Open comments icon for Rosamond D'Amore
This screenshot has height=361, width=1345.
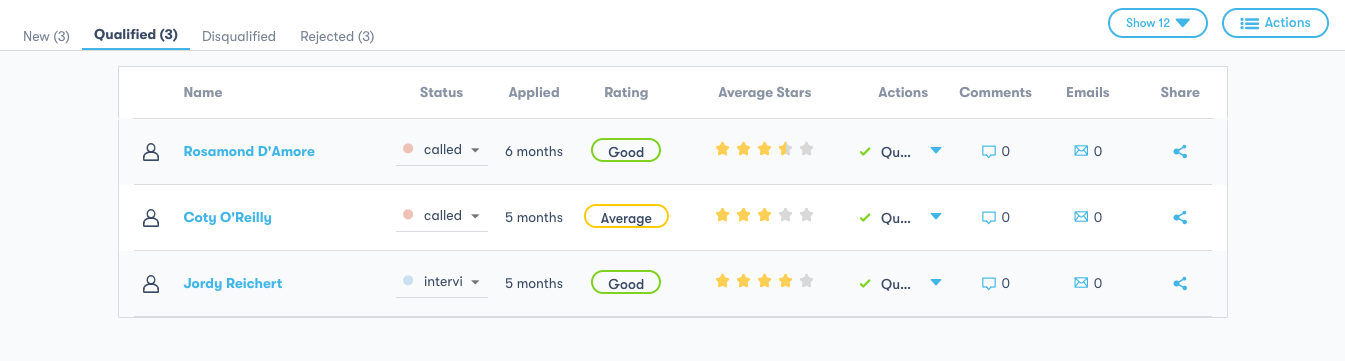[989, 152]
